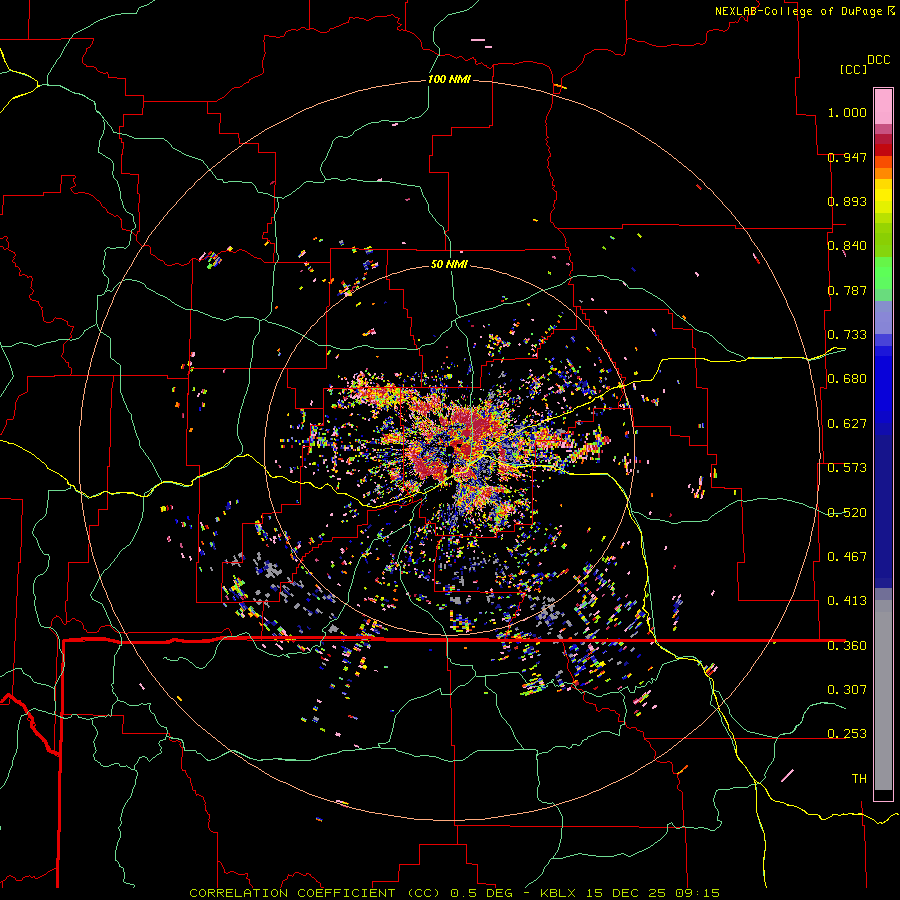The height and width of the screenshot is (900, 900).
Task: Pick the bright green band in the color bar
Action: click(883, 273)
